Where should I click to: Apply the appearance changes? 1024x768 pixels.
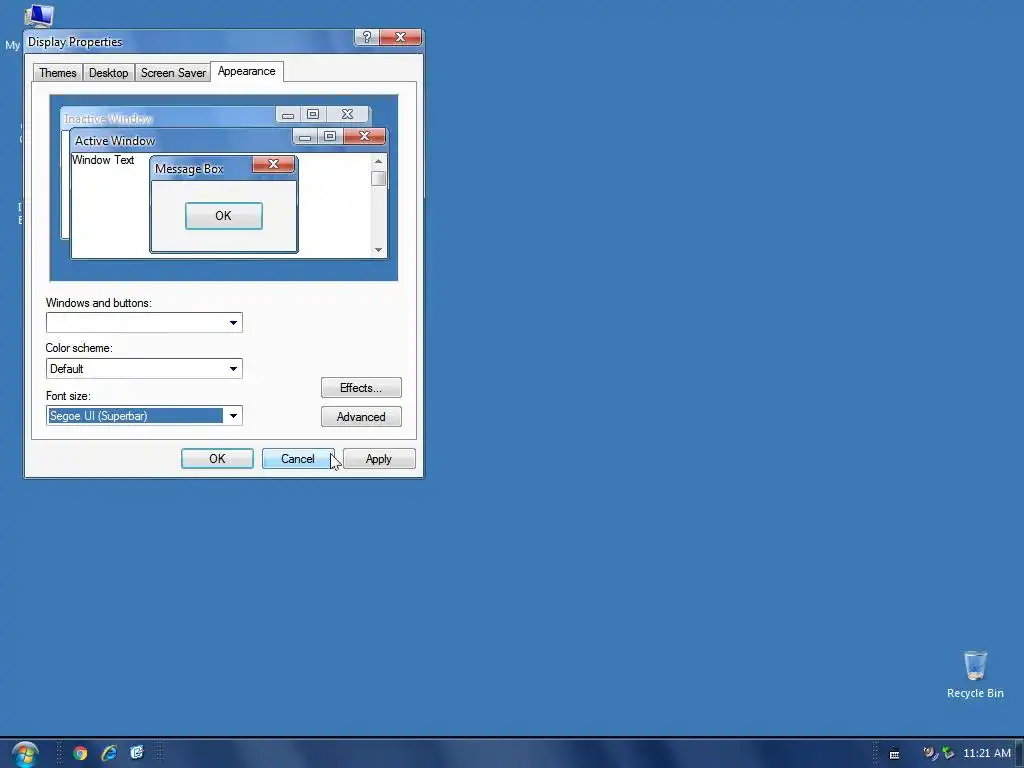coord(379,459)
